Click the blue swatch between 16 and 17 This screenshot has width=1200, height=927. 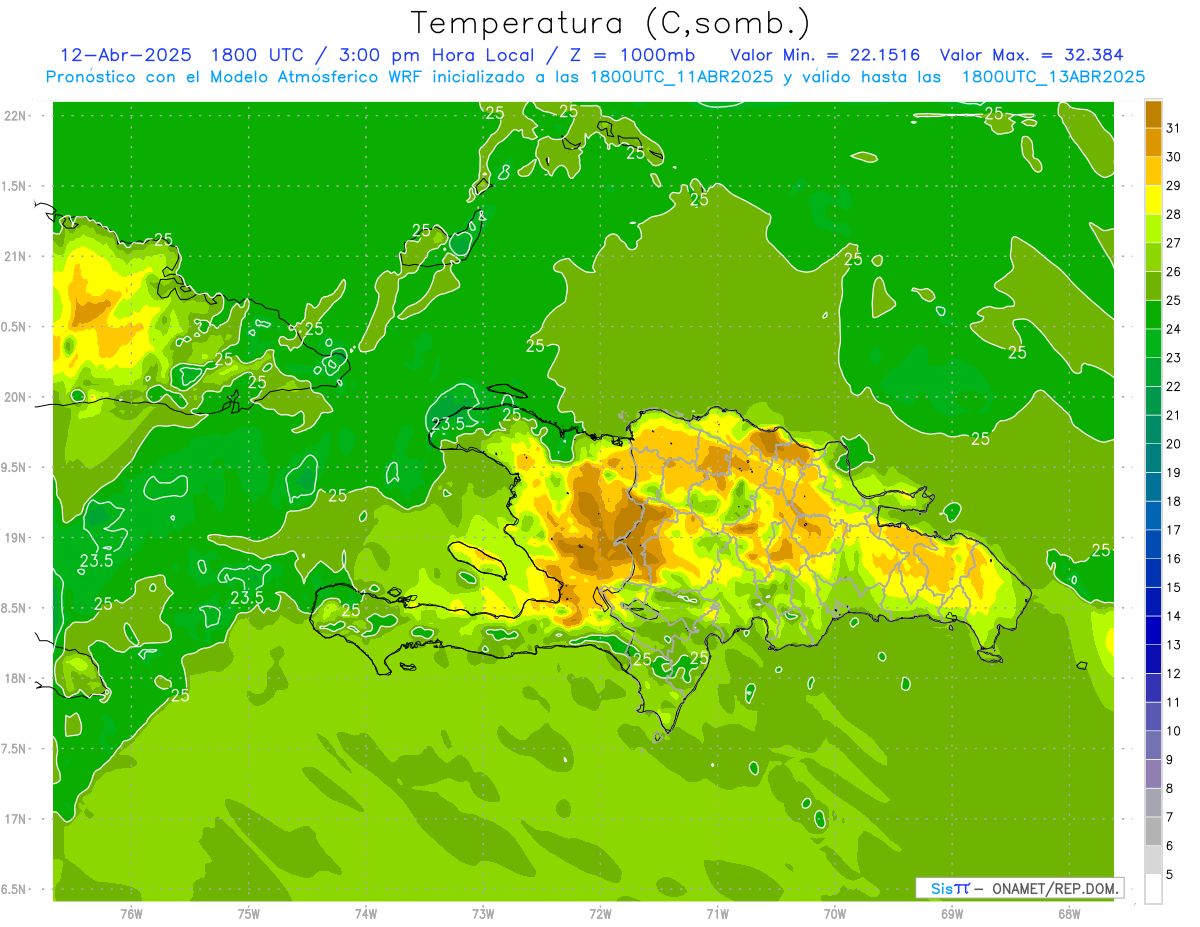pos(1153,544)
